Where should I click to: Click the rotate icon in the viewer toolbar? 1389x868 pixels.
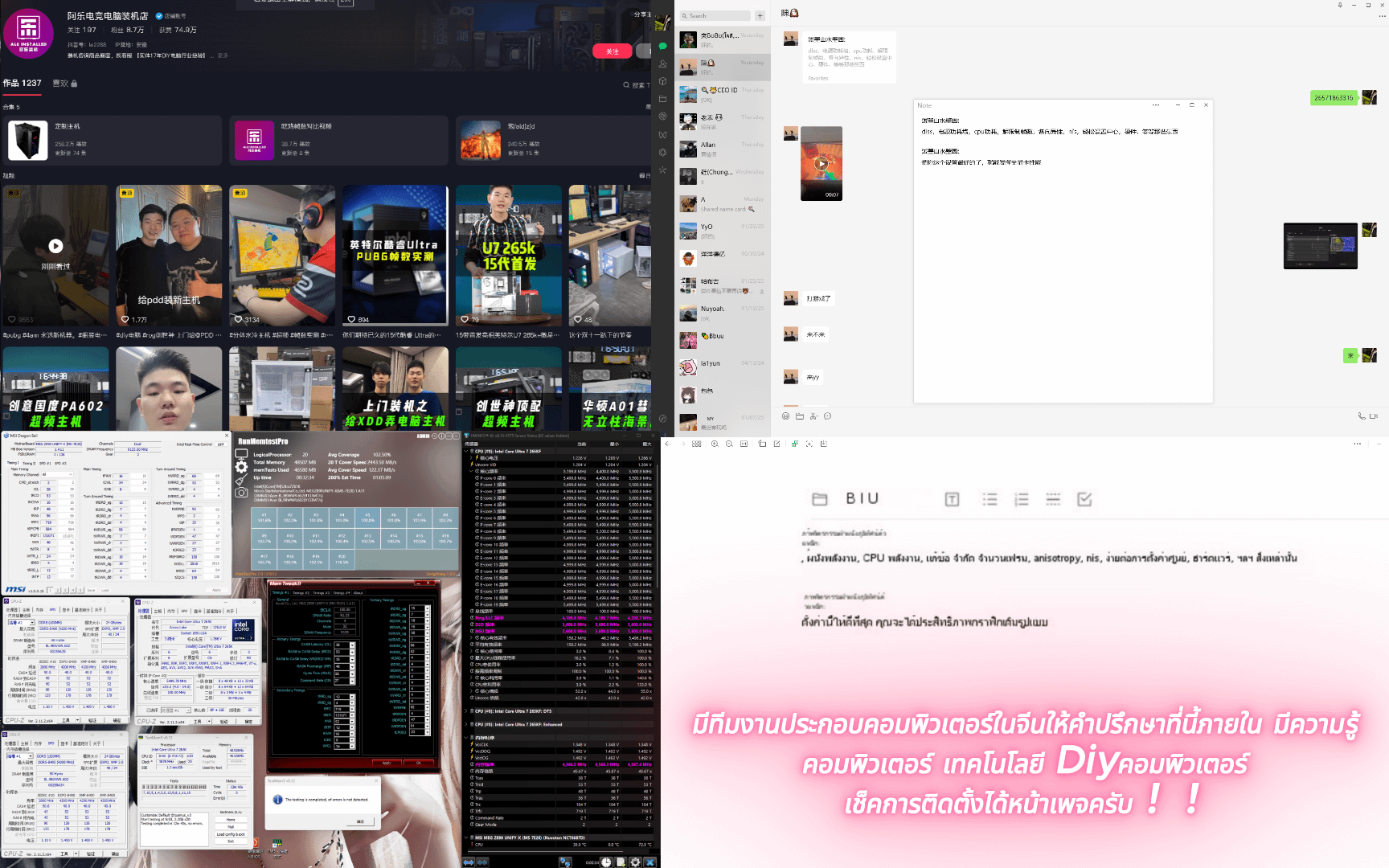click(762, 444)
